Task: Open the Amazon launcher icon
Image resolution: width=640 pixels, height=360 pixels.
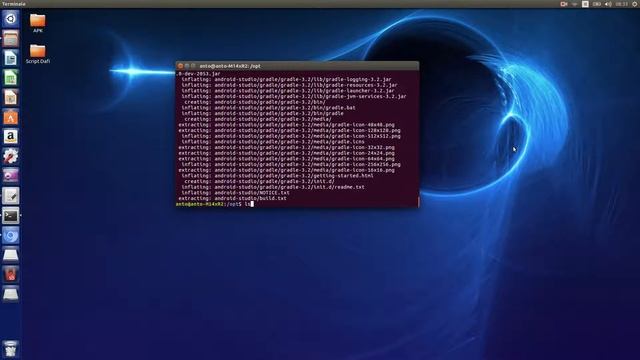Action: coord(11,137)
